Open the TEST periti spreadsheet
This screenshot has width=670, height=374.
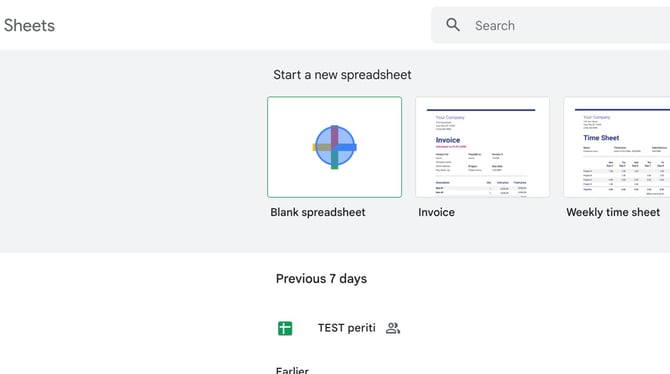pyautogui.click(x=347, y=328)
